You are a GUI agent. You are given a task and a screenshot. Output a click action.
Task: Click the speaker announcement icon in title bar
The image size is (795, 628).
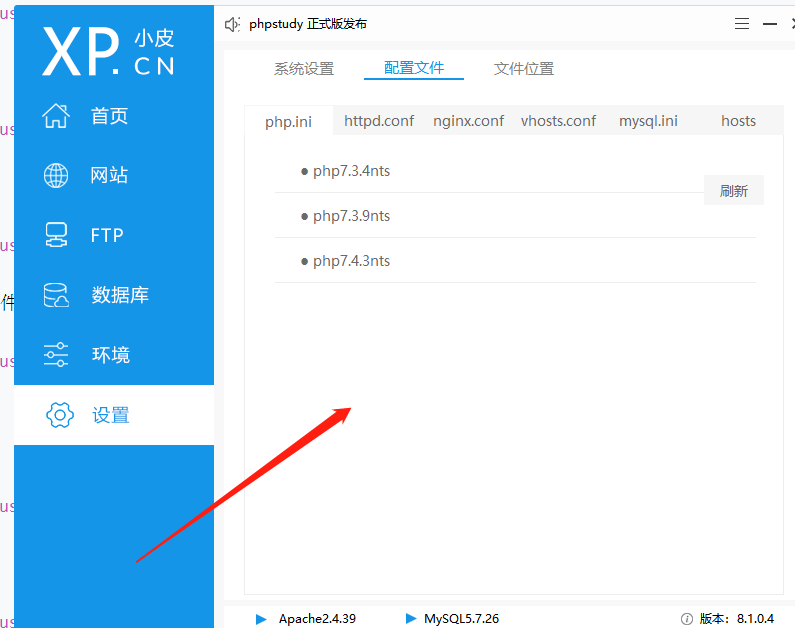tap(232, 24)
